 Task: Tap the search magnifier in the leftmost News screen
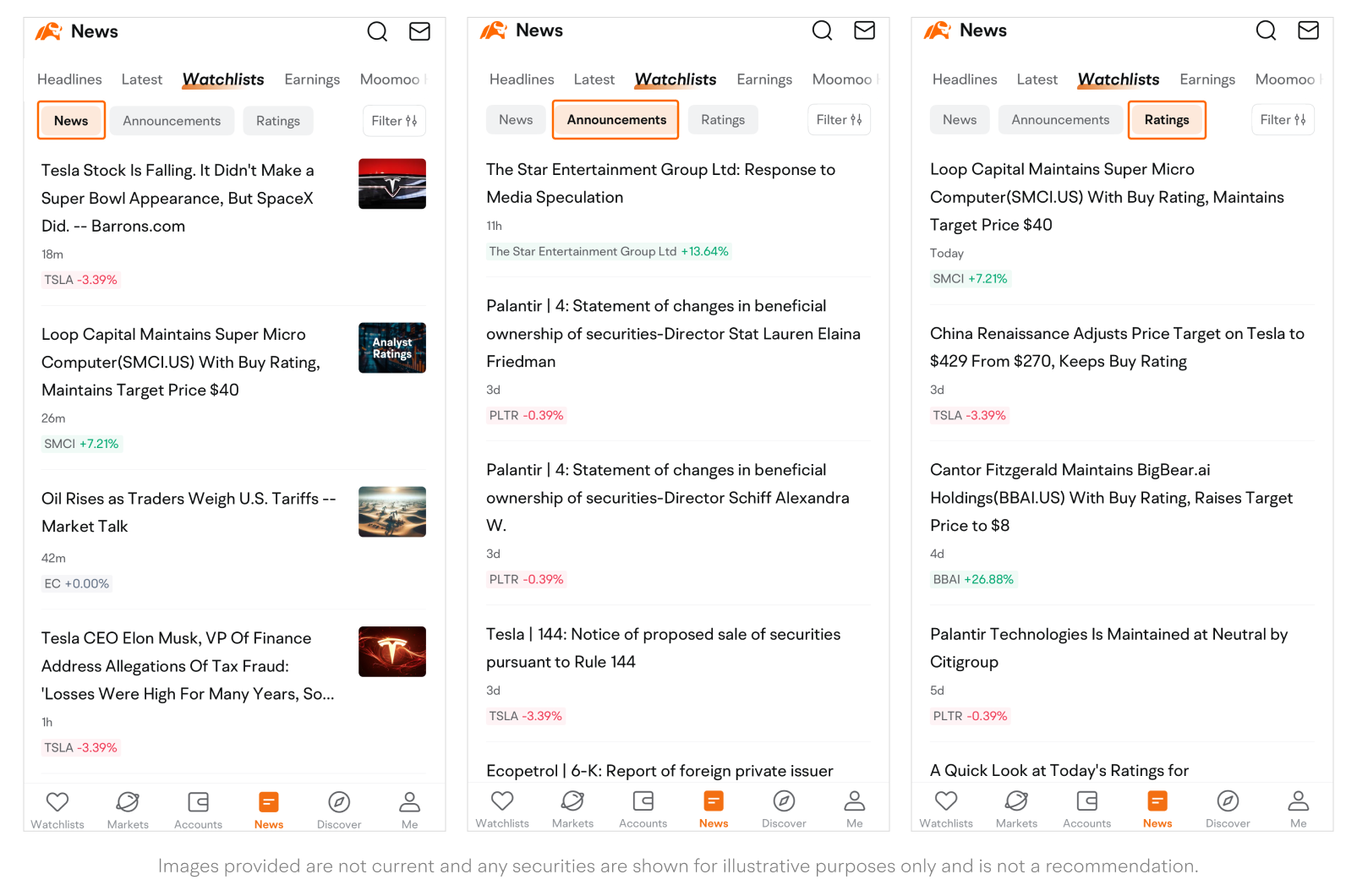click(377, 32)
